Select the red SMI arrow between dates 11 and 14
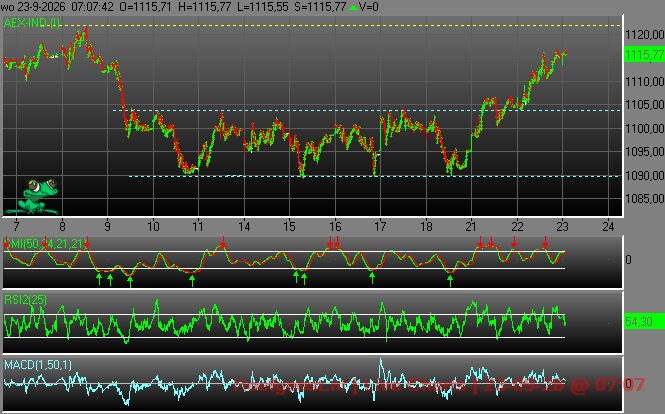Image resolution: width=665 pixels, height=414 pixels. pos(223,243)
